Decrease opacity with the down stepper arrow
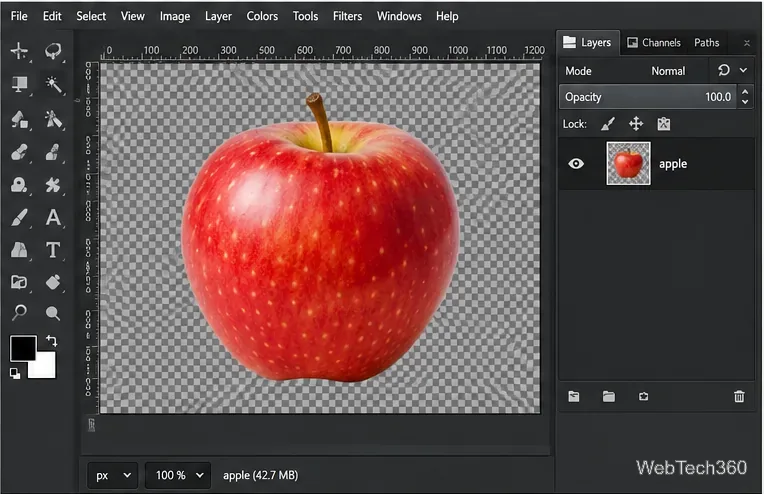 [745, 102]
